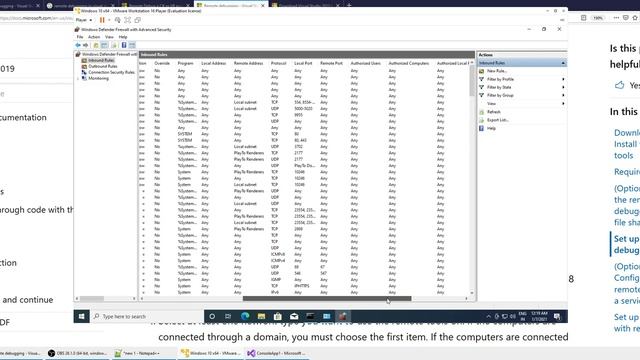Sort by Local Port column header
The width and height of the screenshot is (640, 360).
pyautogui.click(x=303, y=63)
